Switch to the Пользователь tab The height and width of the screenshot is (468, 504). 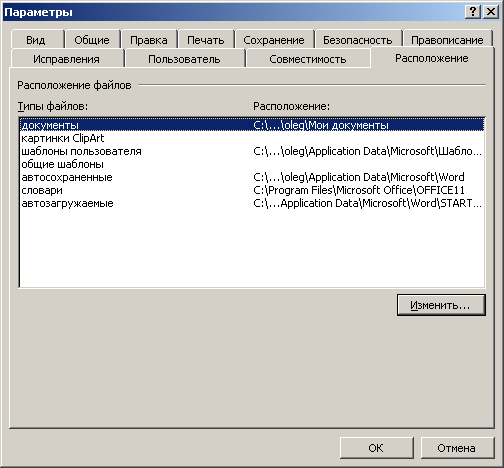pos(184,59)
